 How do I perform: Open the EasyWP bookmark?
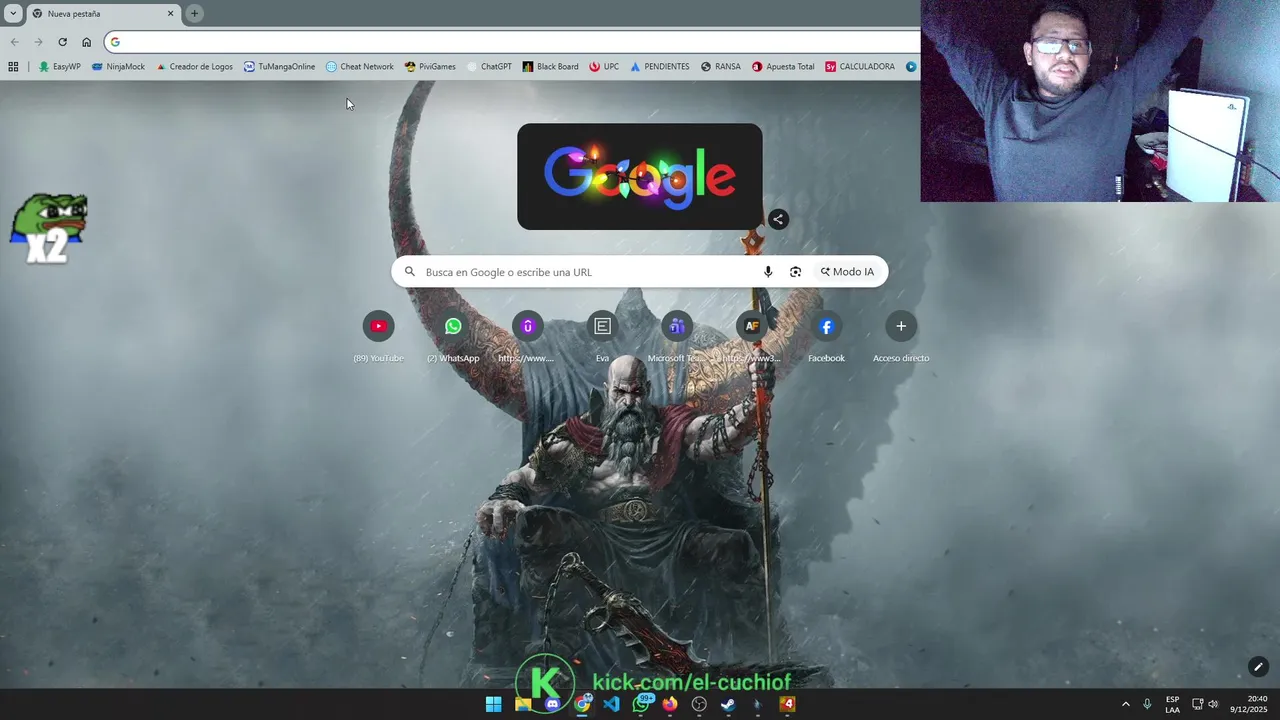pyautogui.click(x=59, y=67)
